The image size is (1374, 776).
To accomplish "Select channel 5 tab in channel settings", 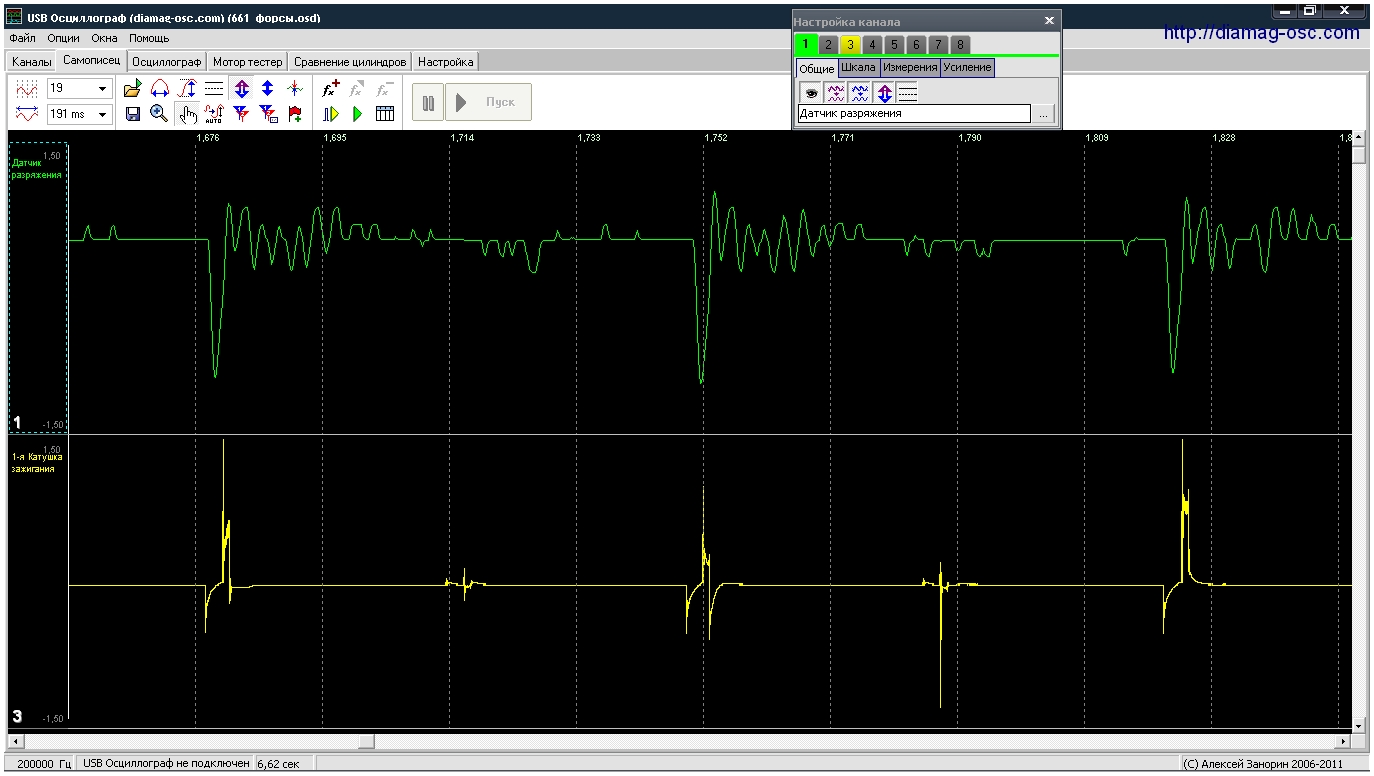I will pos(894,45).
